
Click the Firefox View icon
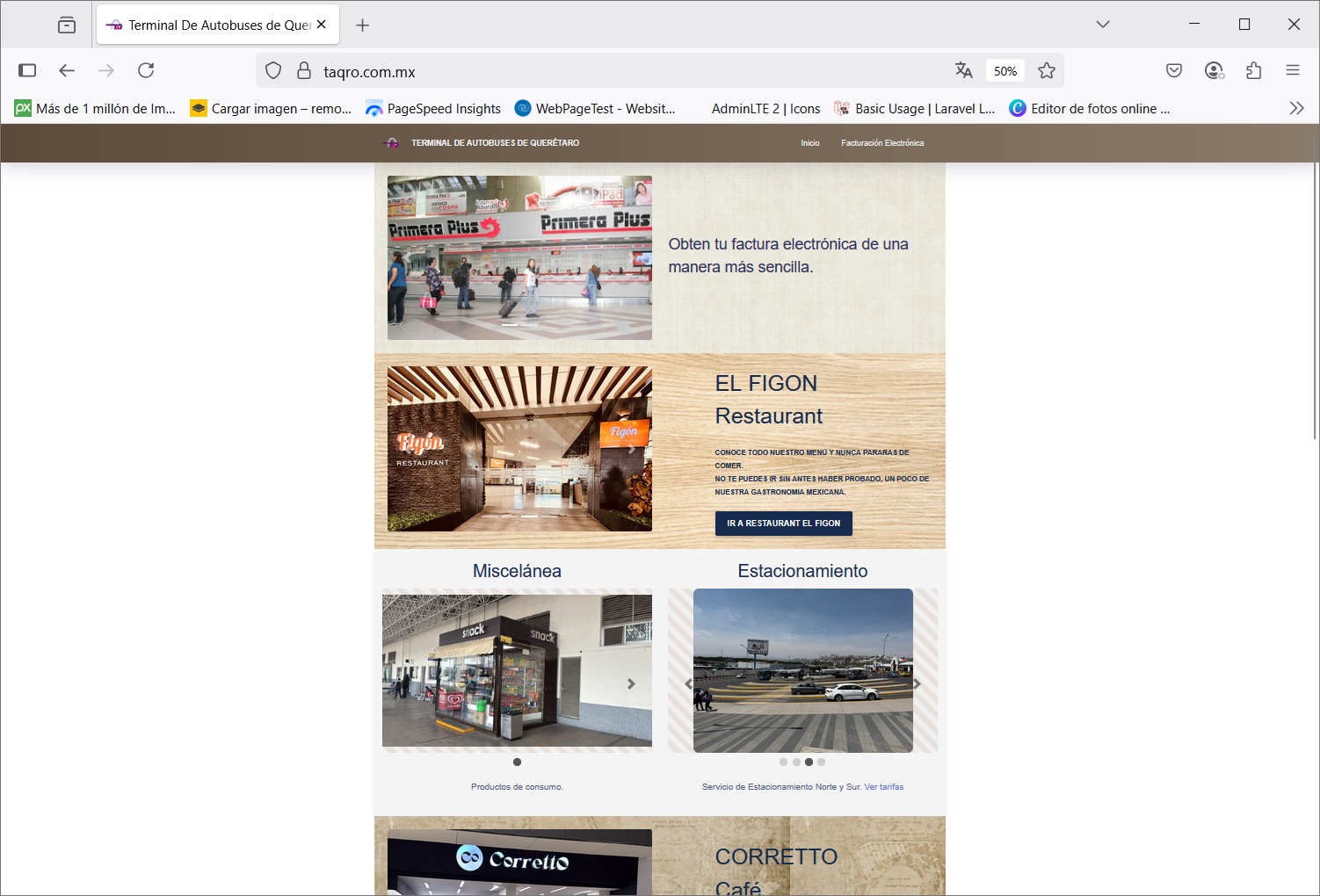tap(67, 25)
